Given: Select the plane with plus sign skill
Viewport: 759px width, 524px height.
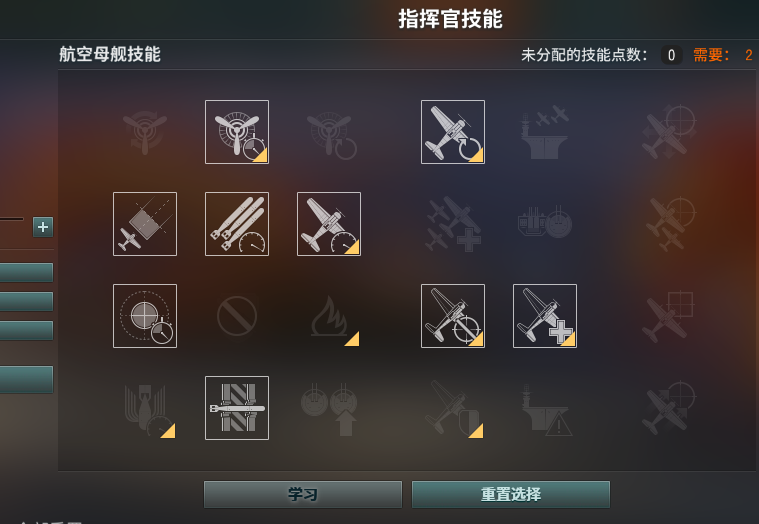Looking at the screenshot, I should pyautogui.click(x=545, y=316).
